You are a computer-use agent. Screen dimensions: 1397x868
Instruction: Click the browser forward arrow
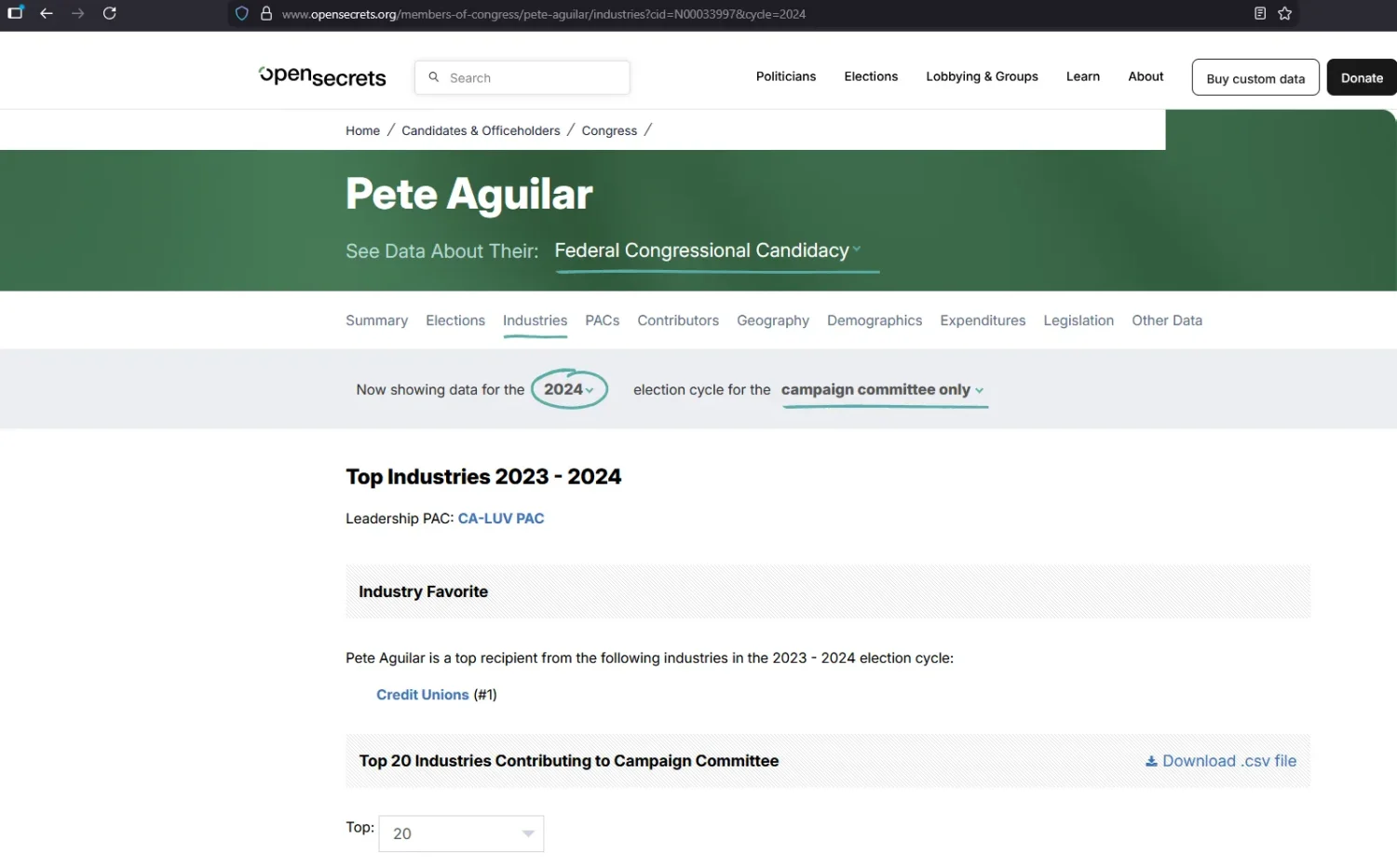[78, 14]
